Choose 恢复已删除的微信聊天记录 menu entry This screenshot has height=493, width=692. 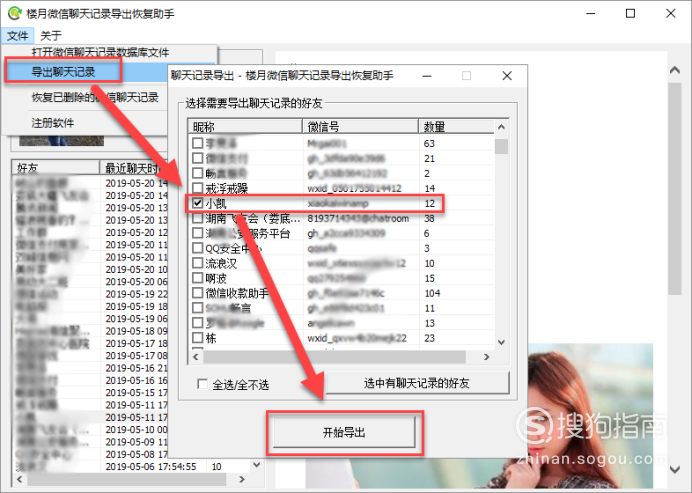95,98
